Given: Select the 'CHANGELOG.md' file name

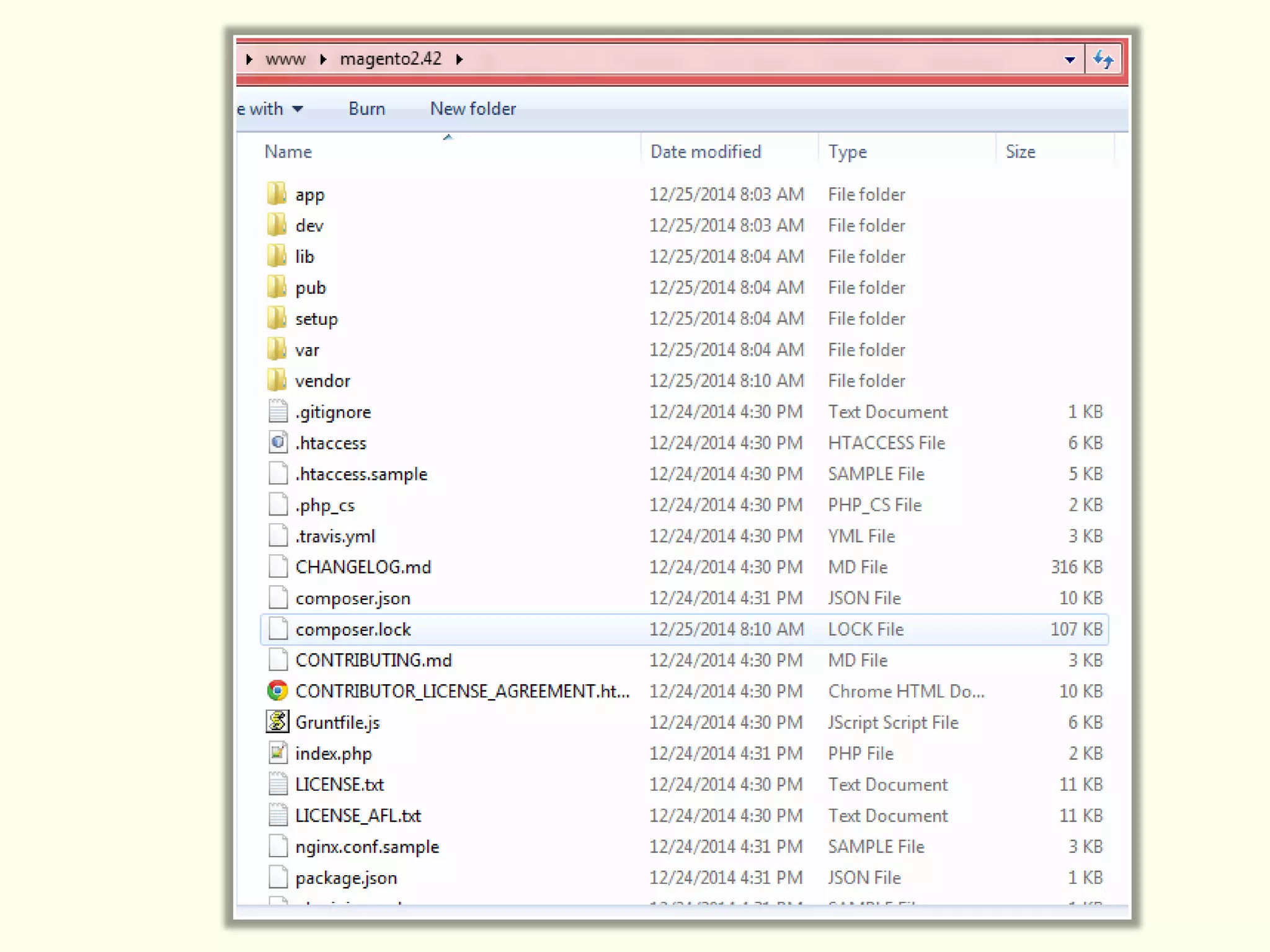Looking at the screenshot, I should tap(363, 567).
